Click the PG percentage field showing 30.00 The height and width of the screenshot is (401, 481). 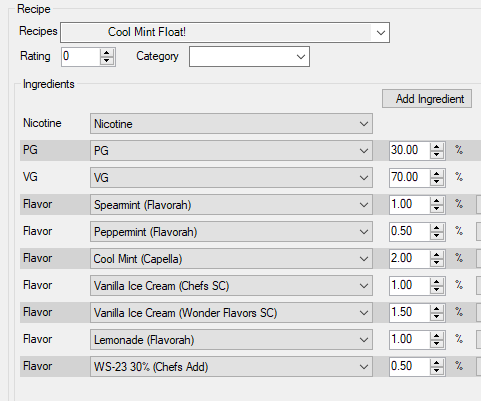[x=409, y=150]
